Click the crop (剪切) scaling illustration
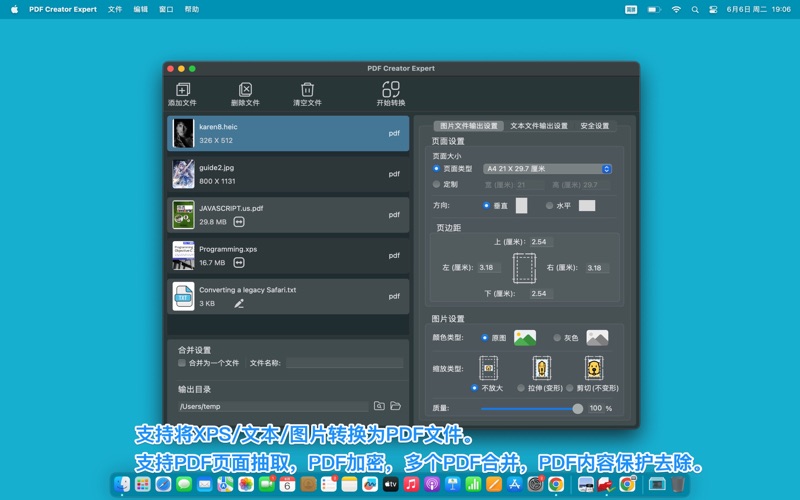Viewport: 800px width, 500px height. point(594,368)
